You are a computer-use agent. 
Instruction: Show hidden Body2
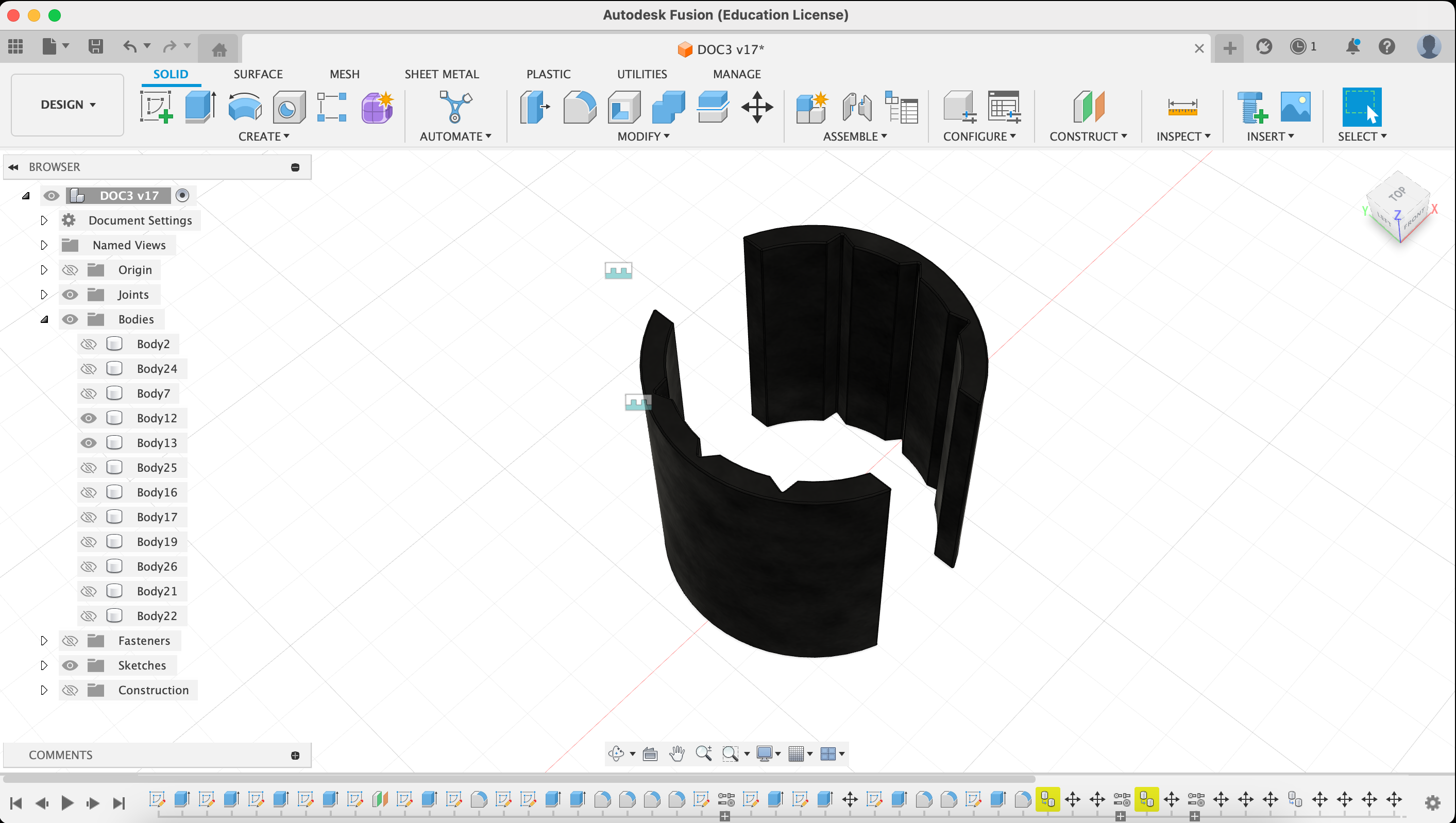point(89,344)
